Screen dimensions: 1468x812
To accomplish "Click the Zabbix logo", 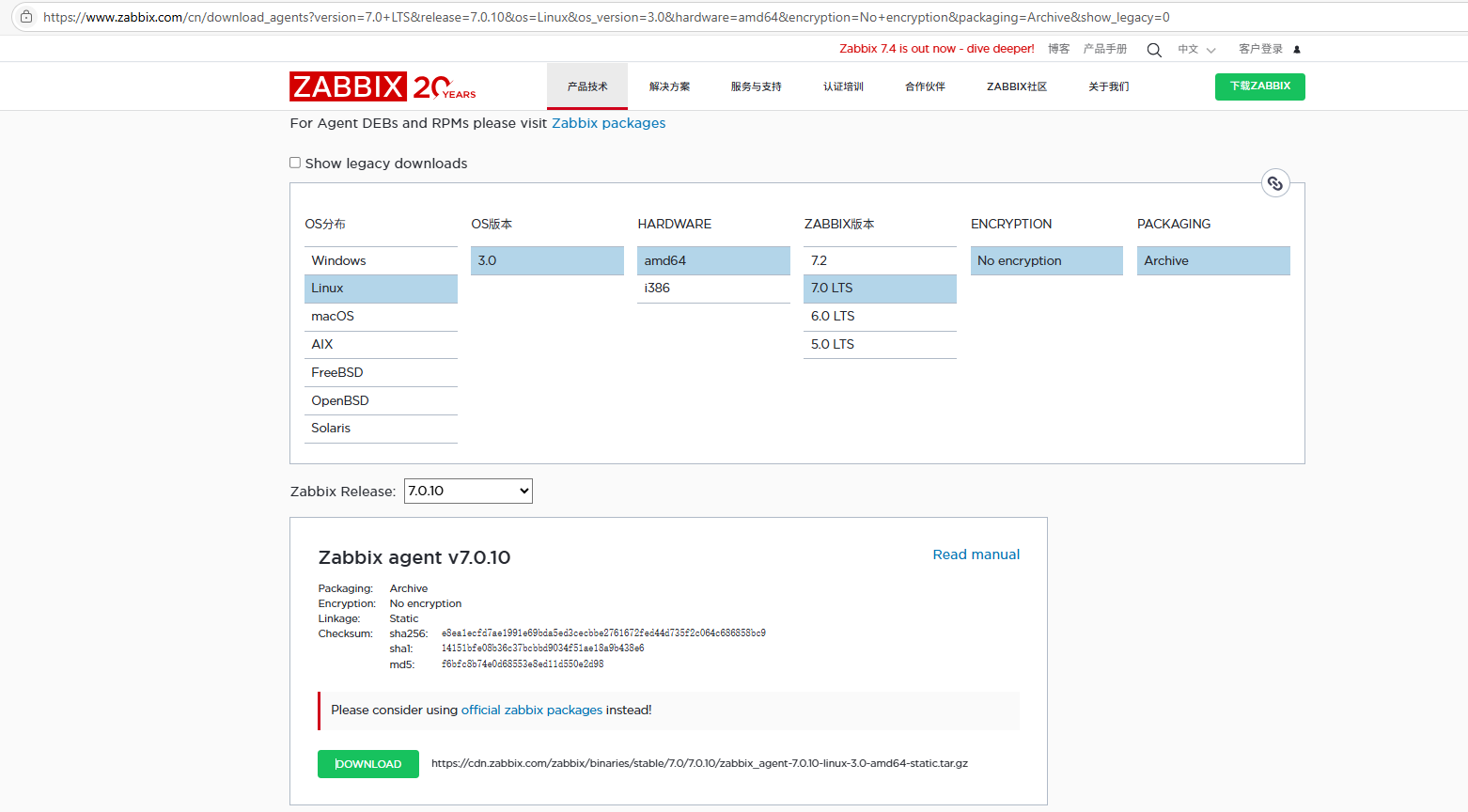I will click(383, 86).
